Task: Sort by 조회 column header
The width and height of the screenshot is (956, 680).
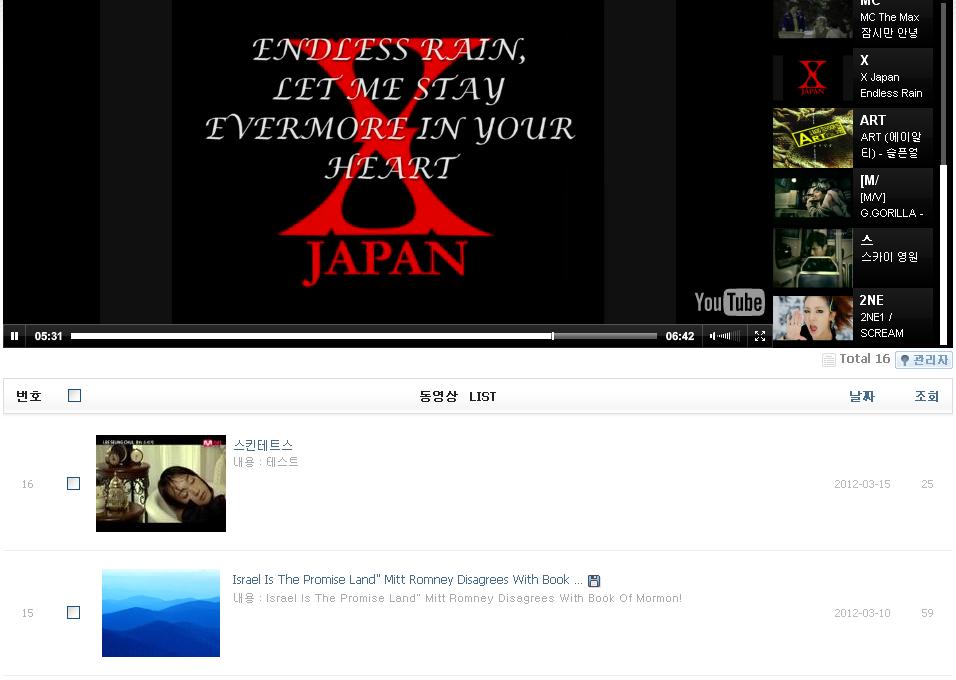Action: [x=927, y=396]
